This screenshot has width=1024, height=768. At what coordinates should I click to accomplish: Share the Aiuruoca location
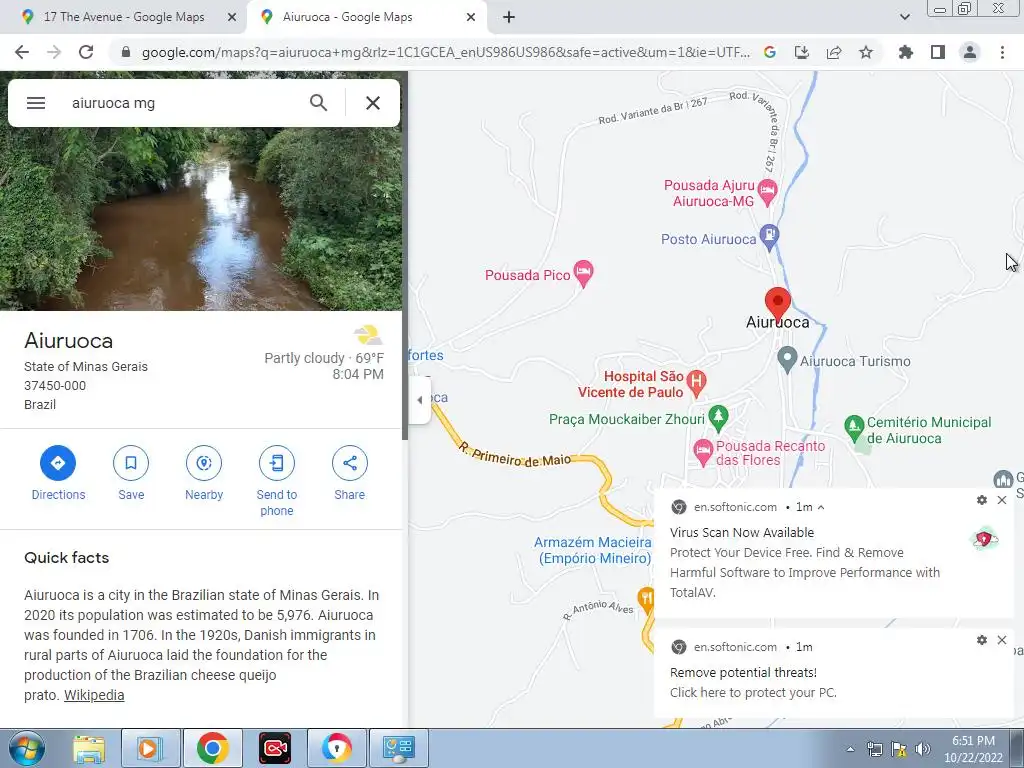coord(349,463)
